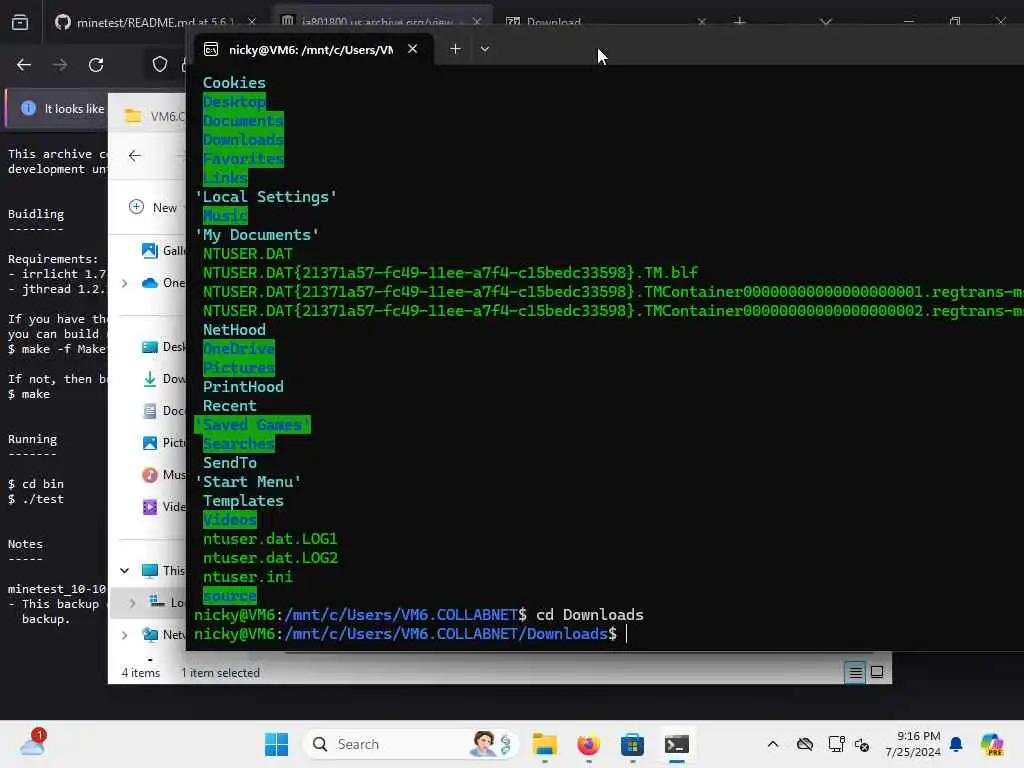This screenshot has height=768, width=1024.
Task: Close the minetest README browser tab
Action: click(252, 22)
